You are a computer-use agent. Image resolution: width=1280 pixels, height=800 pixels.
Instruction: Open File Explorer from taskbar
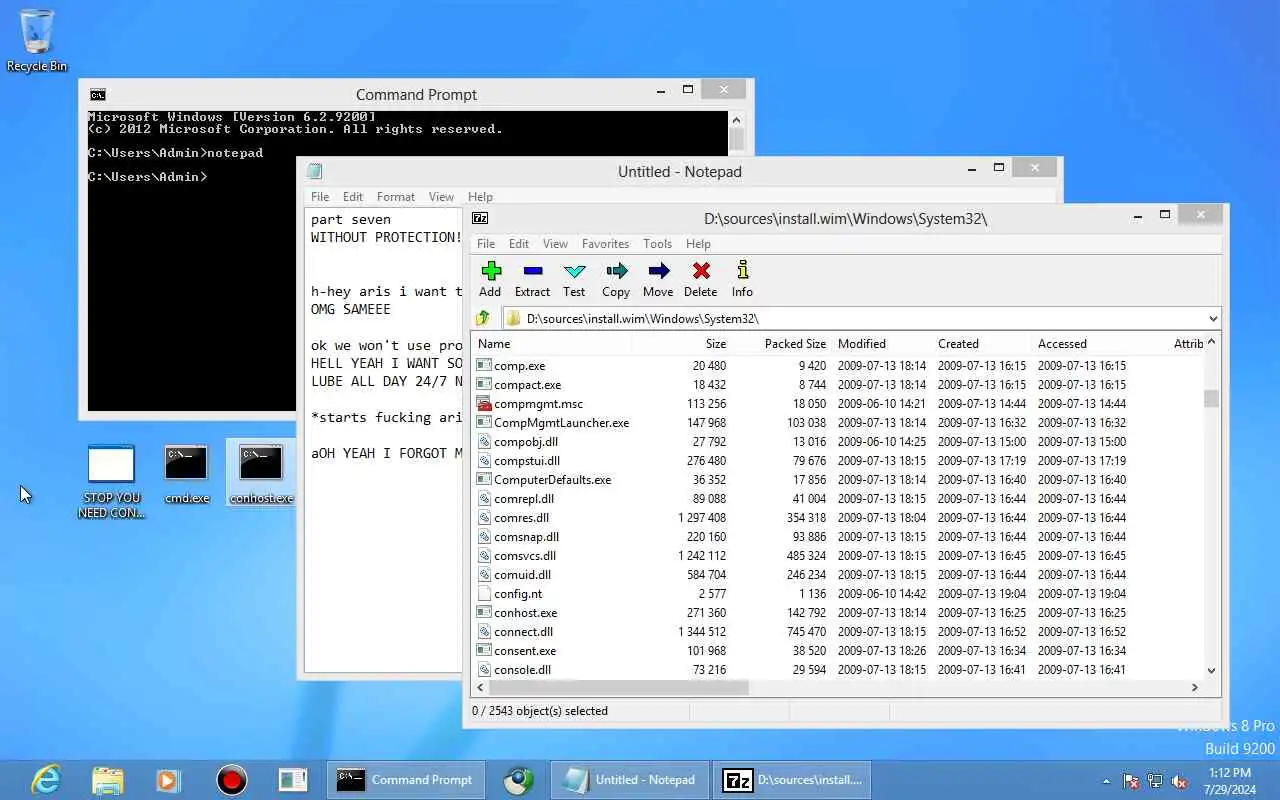tap(107, 780)
